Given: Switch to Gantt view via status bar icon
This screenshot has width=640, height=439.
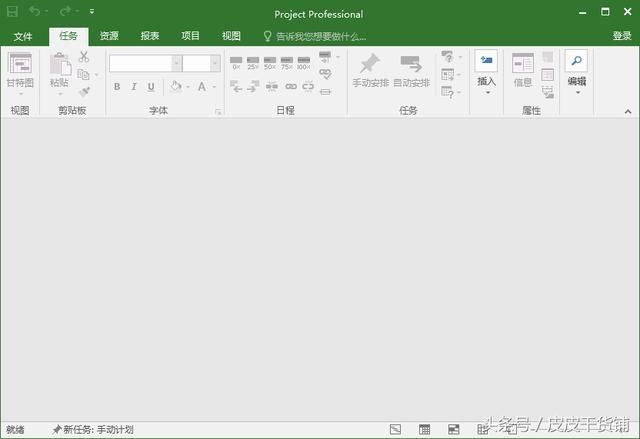Looking at the screenshot, I should [x=395, y=429].
